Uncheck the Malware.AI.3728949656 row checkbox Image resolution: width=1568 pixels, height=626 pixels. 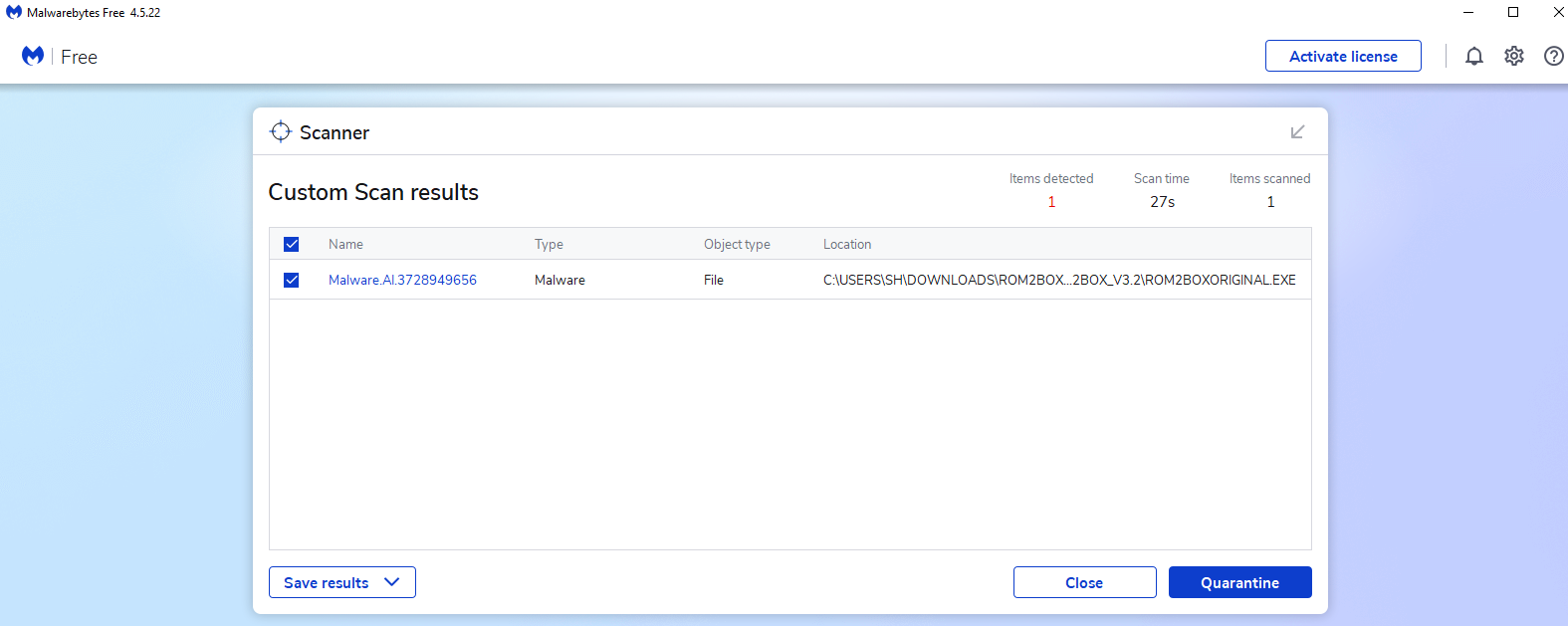(292, 280)
